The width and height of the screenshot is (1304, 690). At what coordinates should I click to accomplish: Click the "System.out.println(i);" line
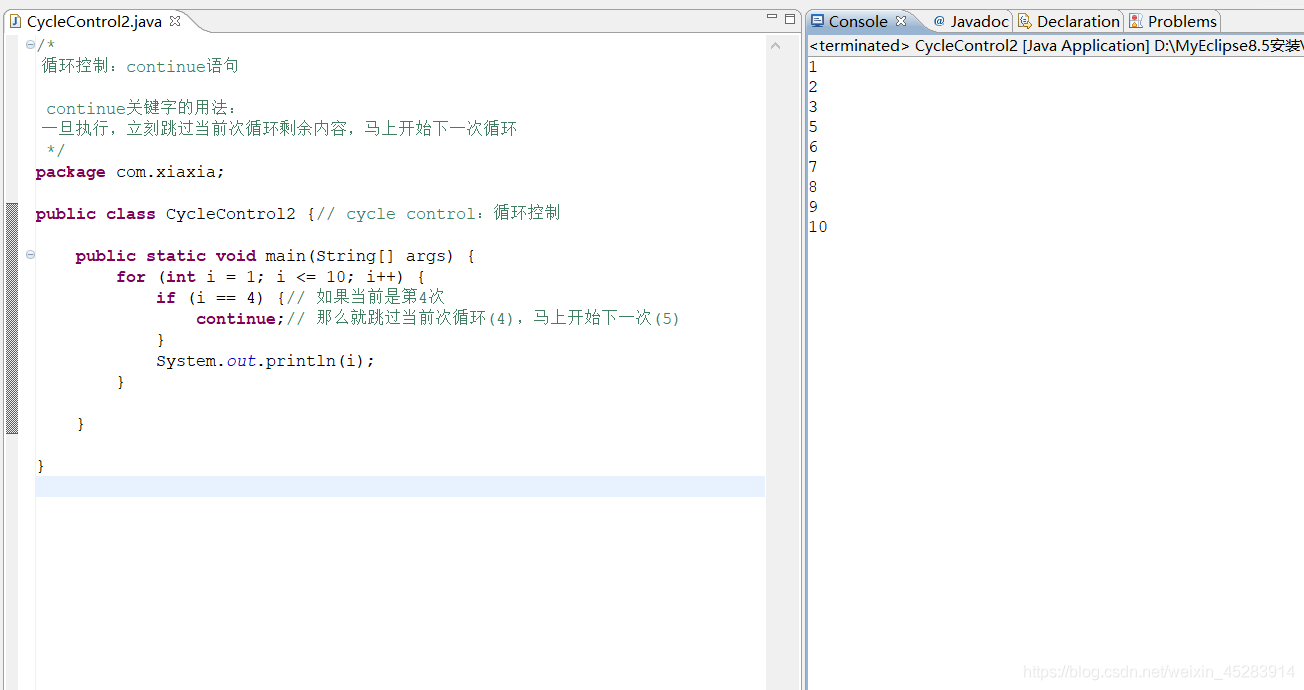pos(265,361)
